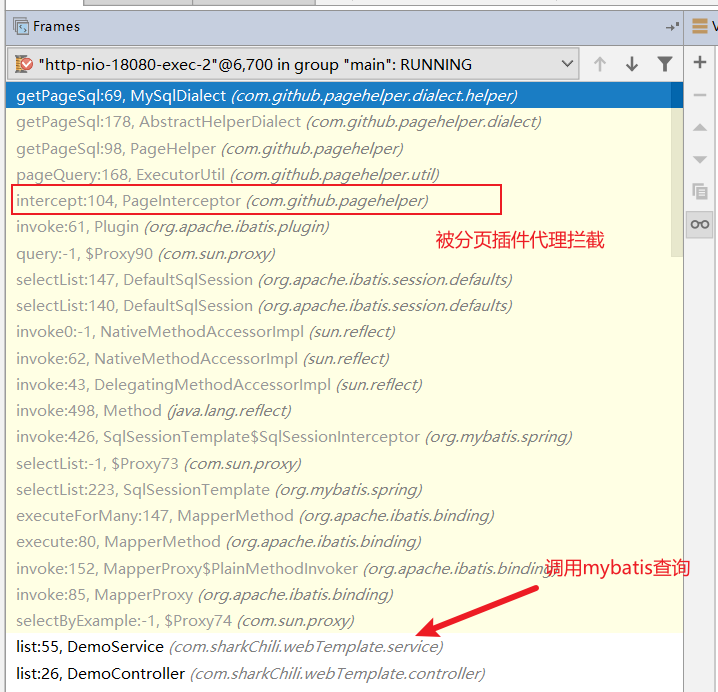Click the move watch up triangle
Viewport: 718px width, 692px height.
pos(700,128)
